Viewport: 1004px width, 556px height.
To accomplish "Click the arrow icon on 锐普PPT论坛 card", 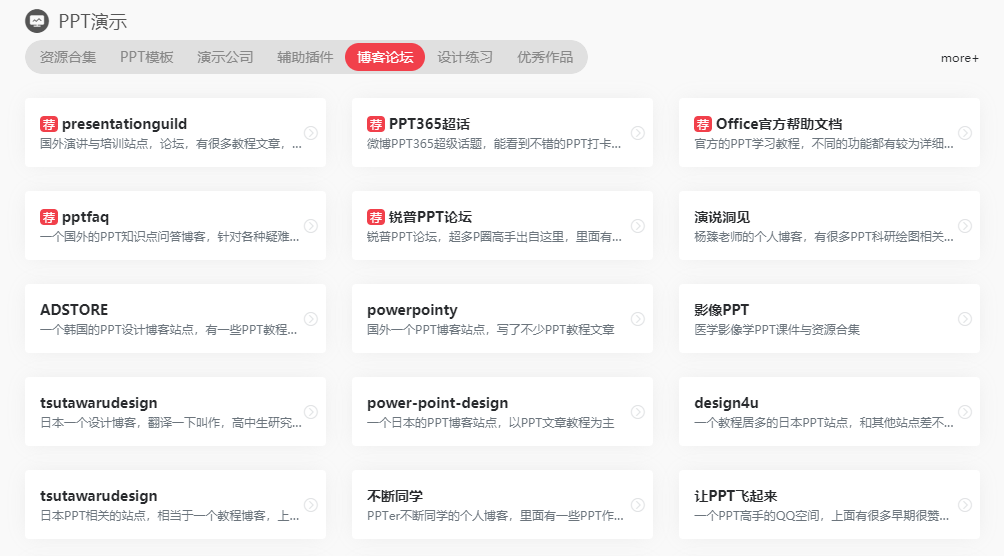I will (x=638, y=225).
